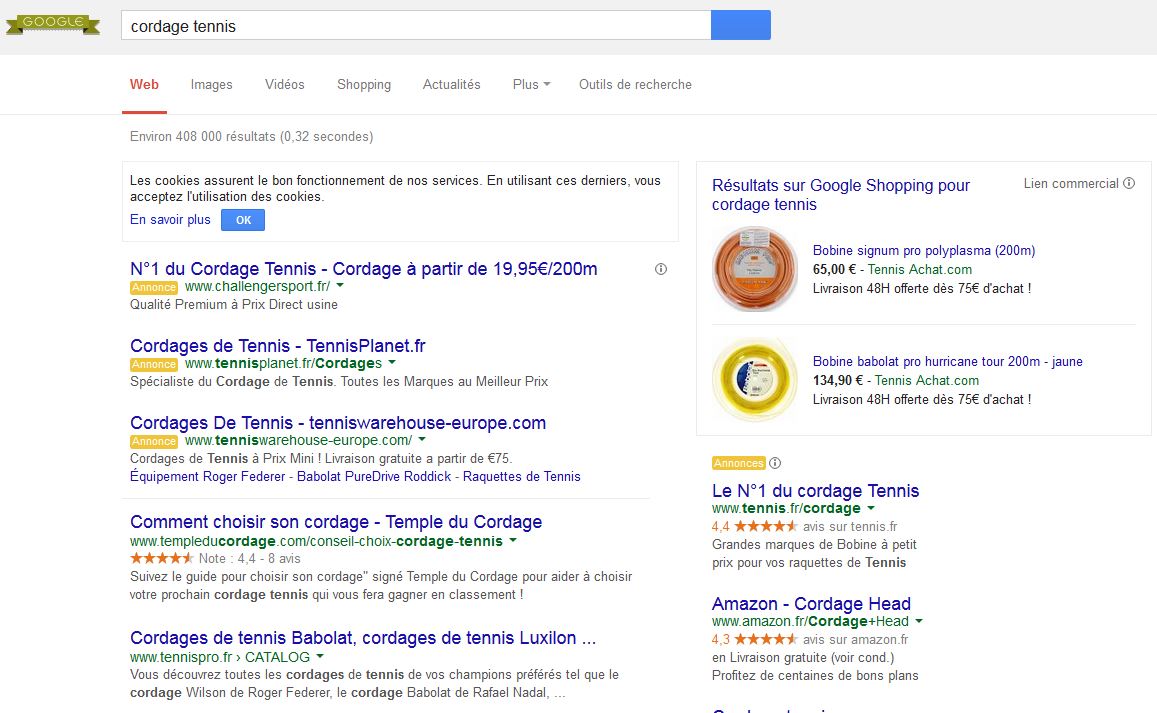The image size is (1157, 713).
Task: Expand arrow next to tenniswarehouse-europe.com URL
Action: tap(422, 439)
